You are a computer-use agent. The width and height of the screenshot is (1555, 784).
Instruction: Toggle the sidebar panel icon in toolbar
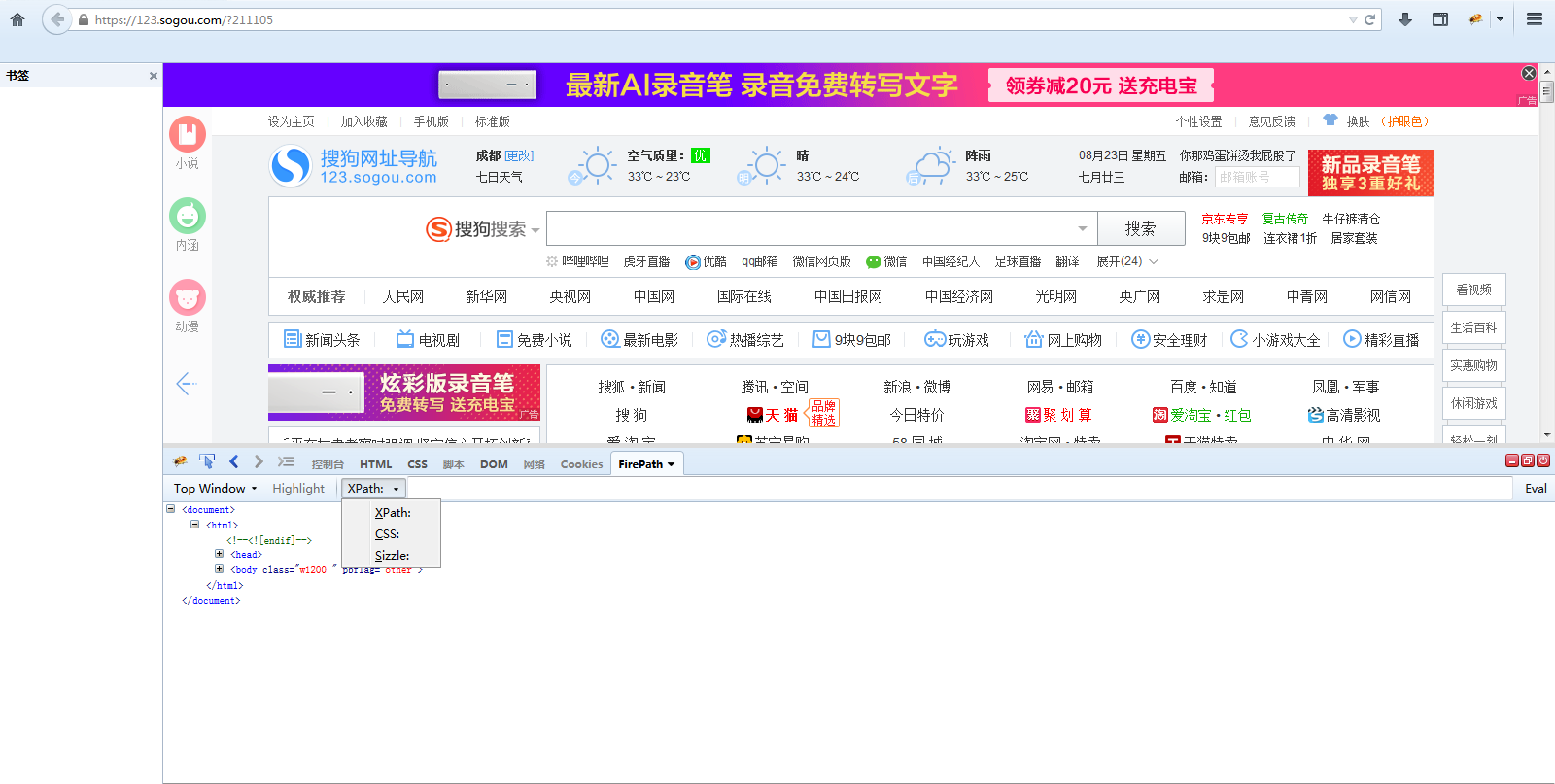click(x=1440, y=19)
